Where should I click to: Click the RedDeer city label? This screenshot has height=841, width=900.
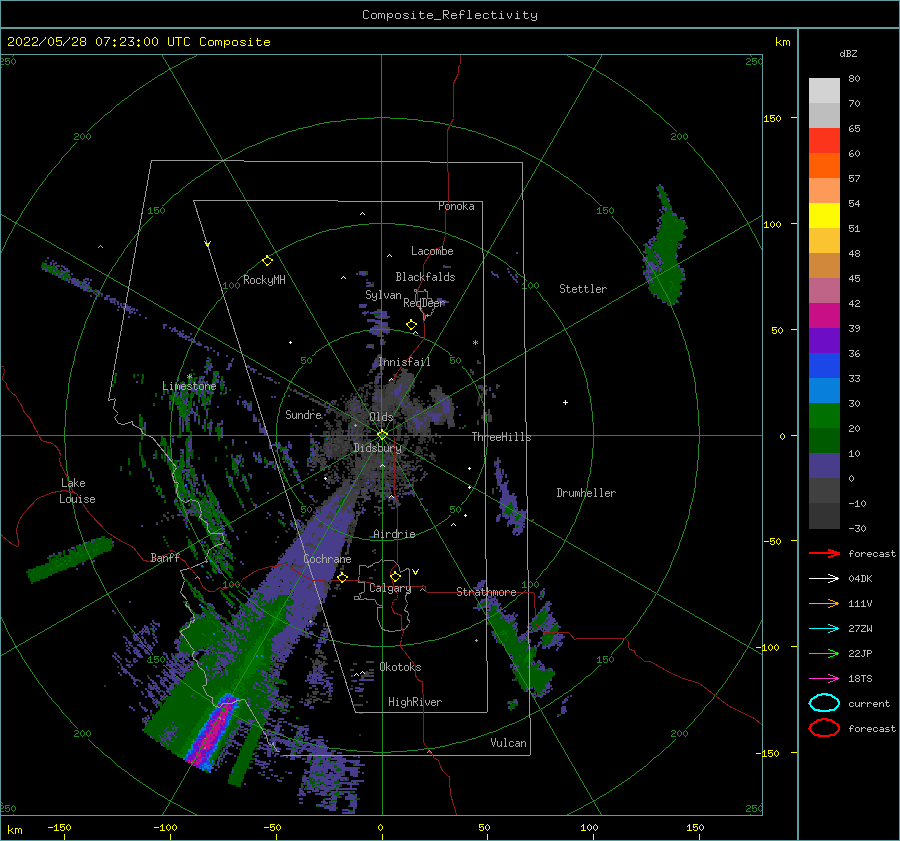(x=424, y=303)
